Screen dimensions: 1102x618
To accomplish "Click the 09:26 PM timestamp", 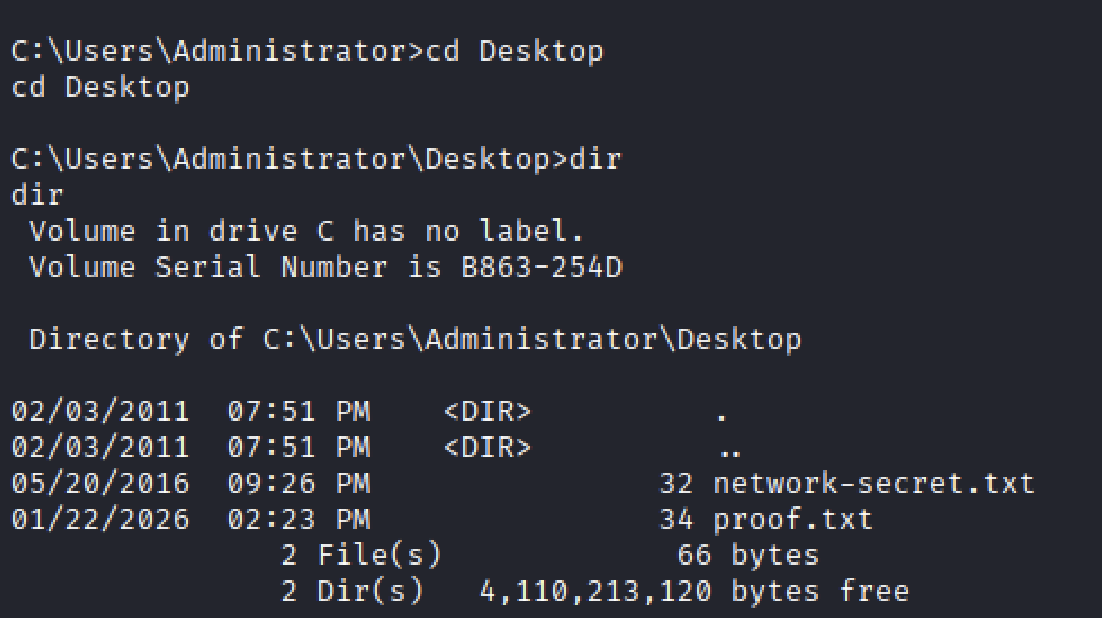I will 298,484.
